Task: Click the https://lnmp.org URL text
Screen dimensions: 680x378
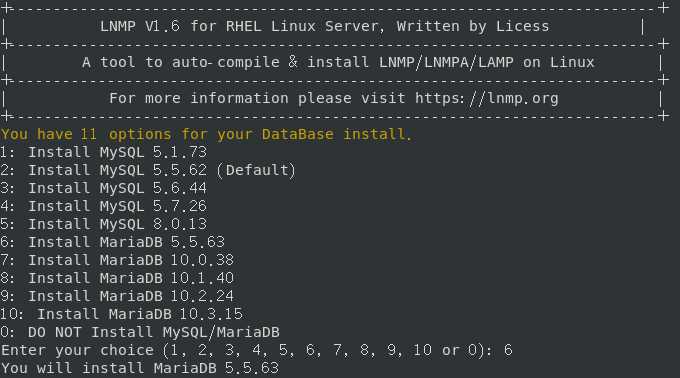Action: 487,98
